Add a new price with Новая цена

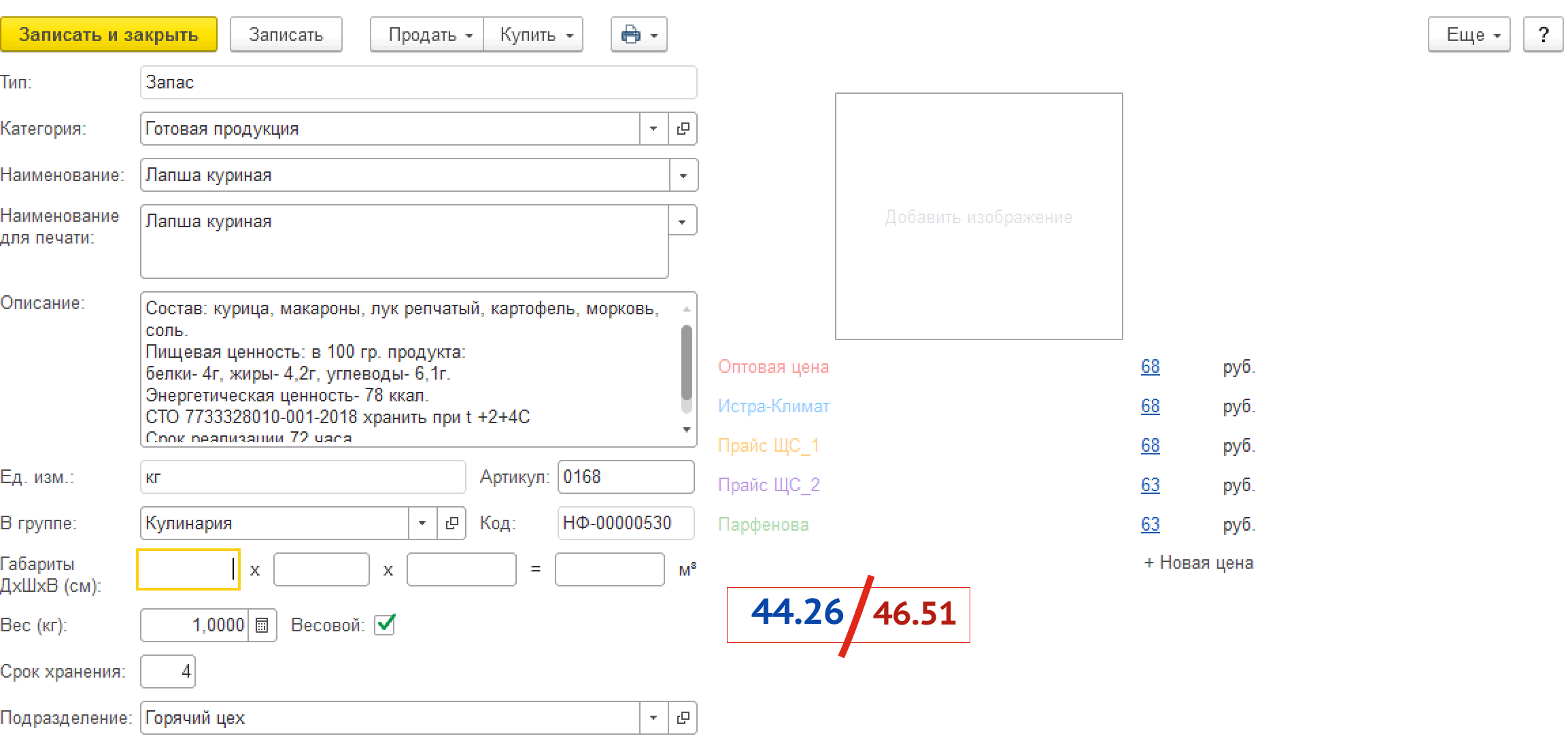click(x=1198, y=563)
